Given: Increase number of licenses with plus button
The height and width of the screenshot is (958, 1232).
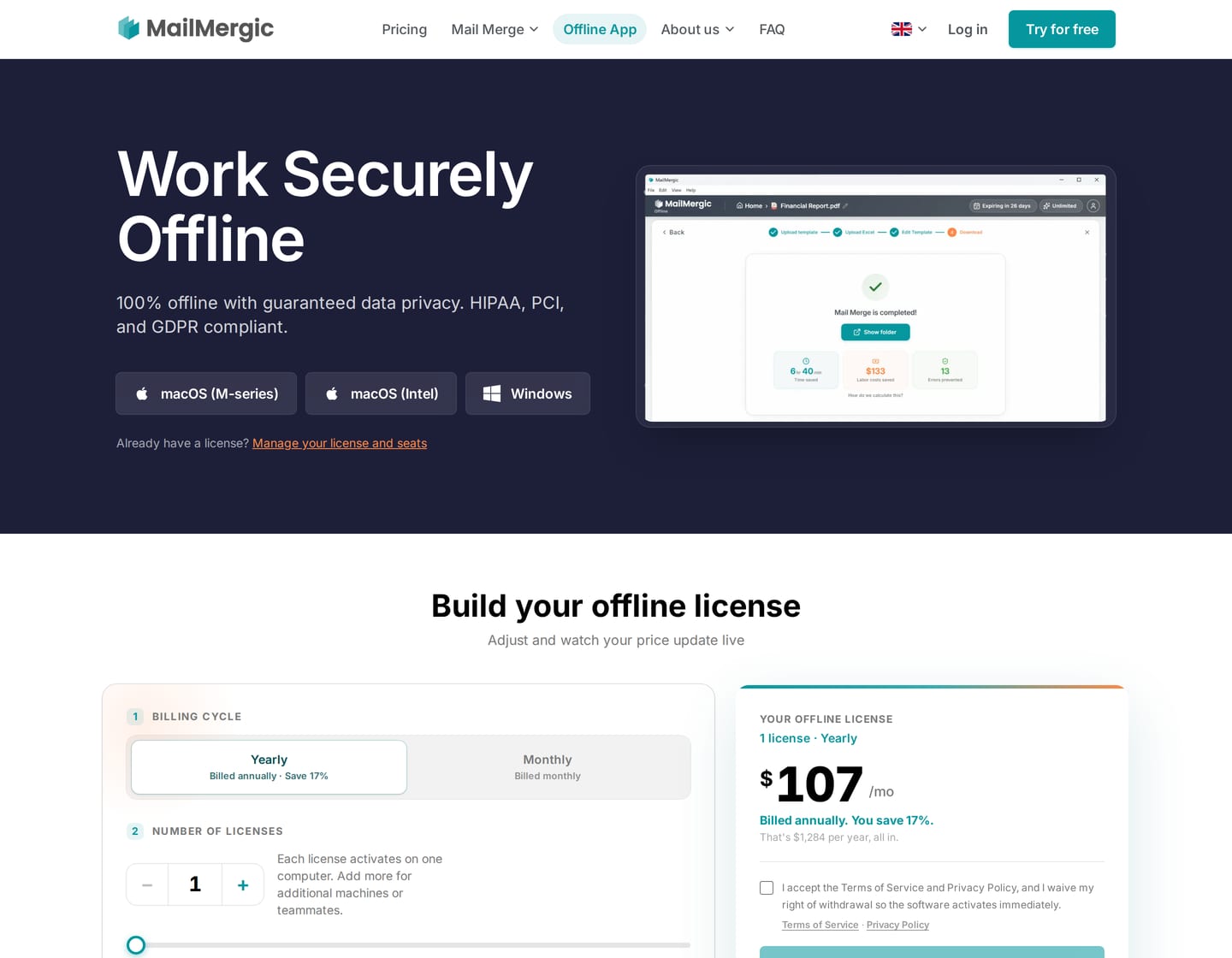Looking at the screenshot, I should (243, 884).
